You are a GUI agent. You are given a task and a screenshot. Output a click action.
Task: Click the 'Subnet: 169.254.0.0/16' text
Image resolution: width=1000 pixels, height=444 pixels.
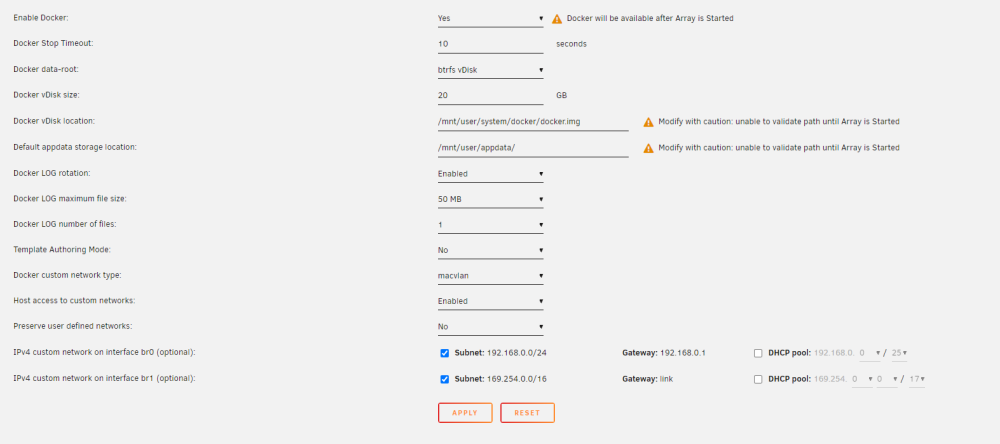(x=501, y=379)
